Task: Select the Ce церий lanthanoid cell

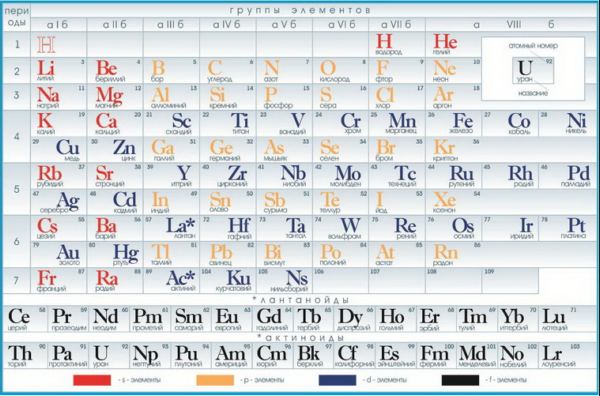Action: [25, 319]
